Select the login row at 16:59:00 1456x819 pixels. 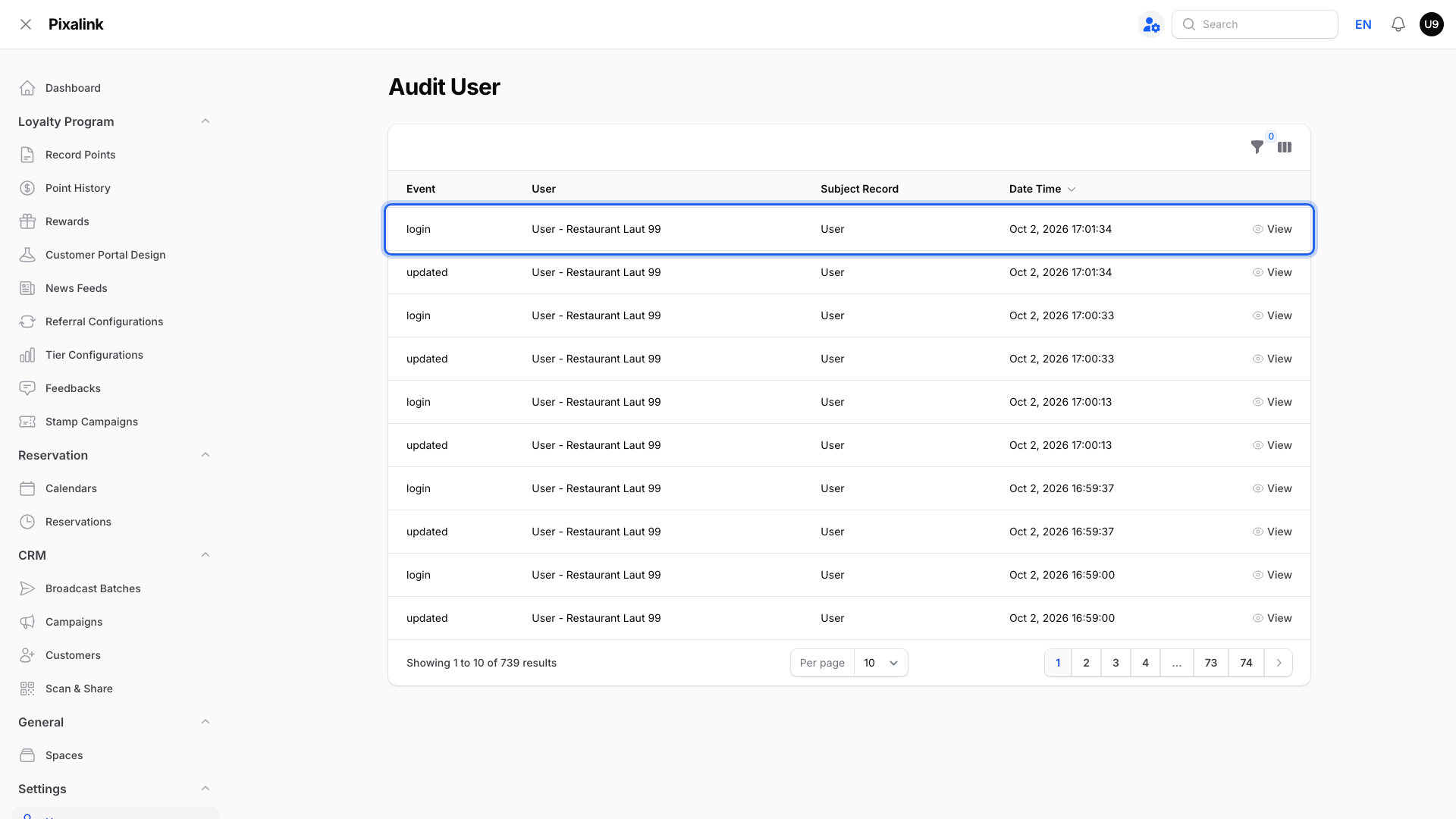[849, 575]
